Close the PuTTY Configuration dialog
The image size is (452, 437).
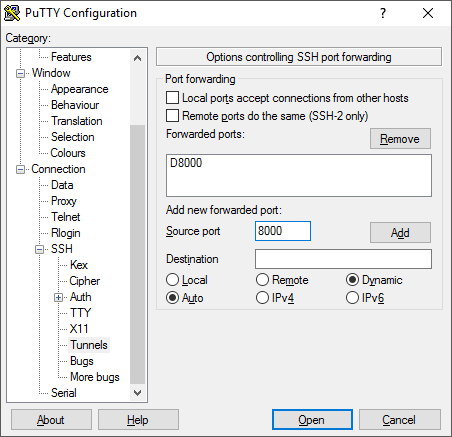click(428, 13)
